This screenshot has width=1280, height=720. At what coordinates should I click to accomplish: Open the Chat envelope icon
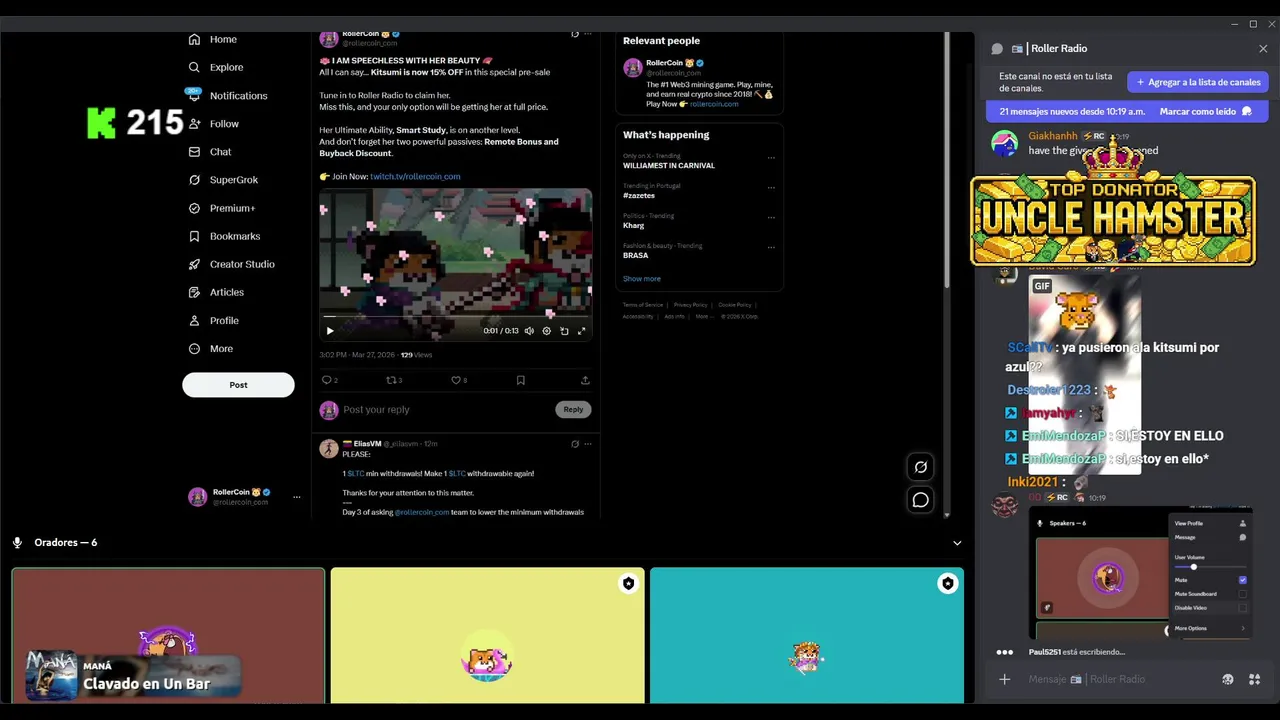(194, 152)
